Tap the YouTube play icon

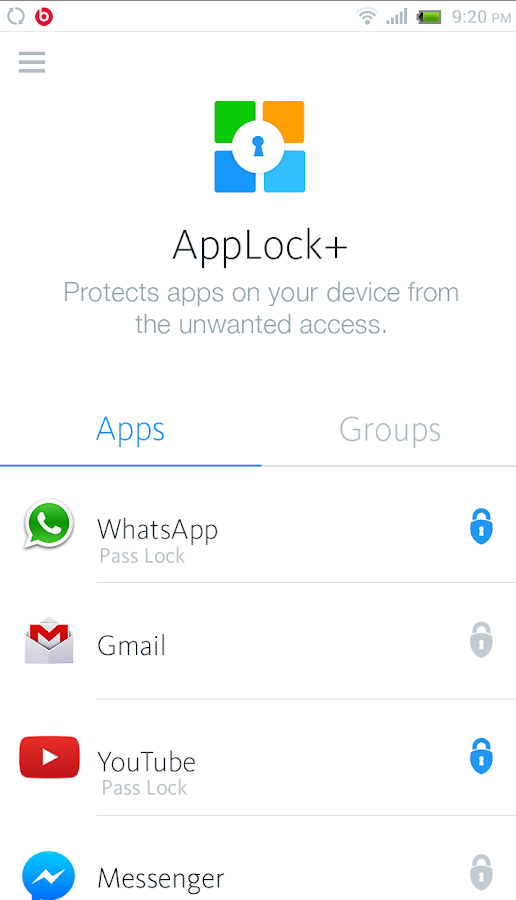[49, 757]
